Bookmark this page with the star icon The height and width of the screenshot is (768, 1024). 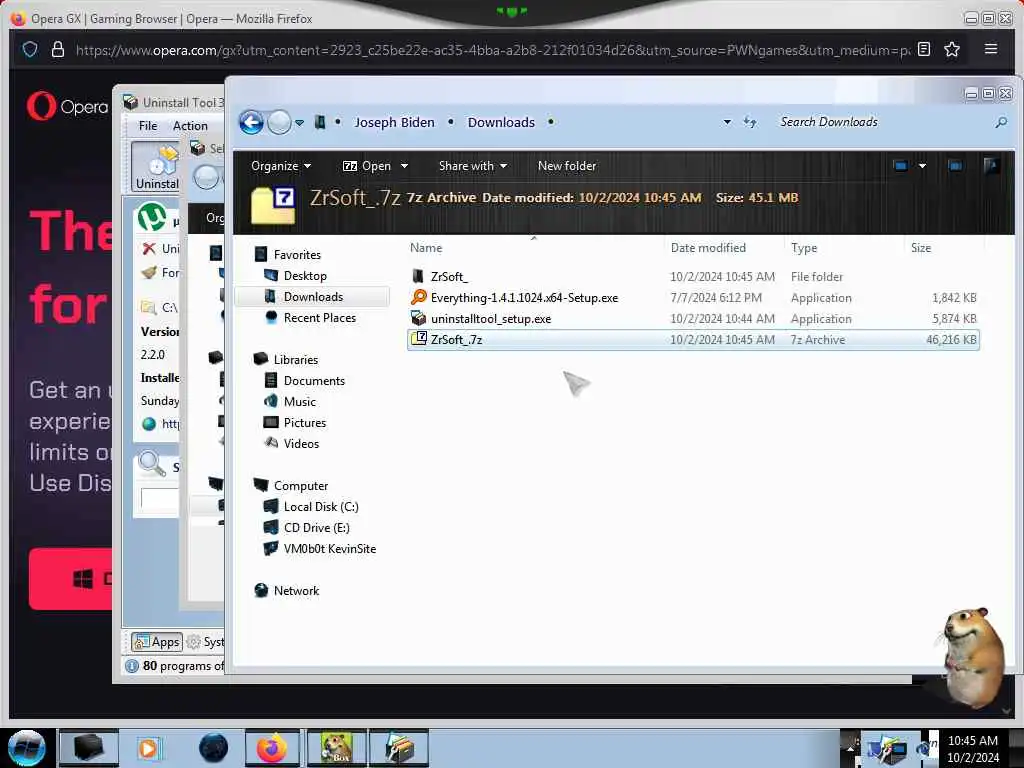point(952,50)
